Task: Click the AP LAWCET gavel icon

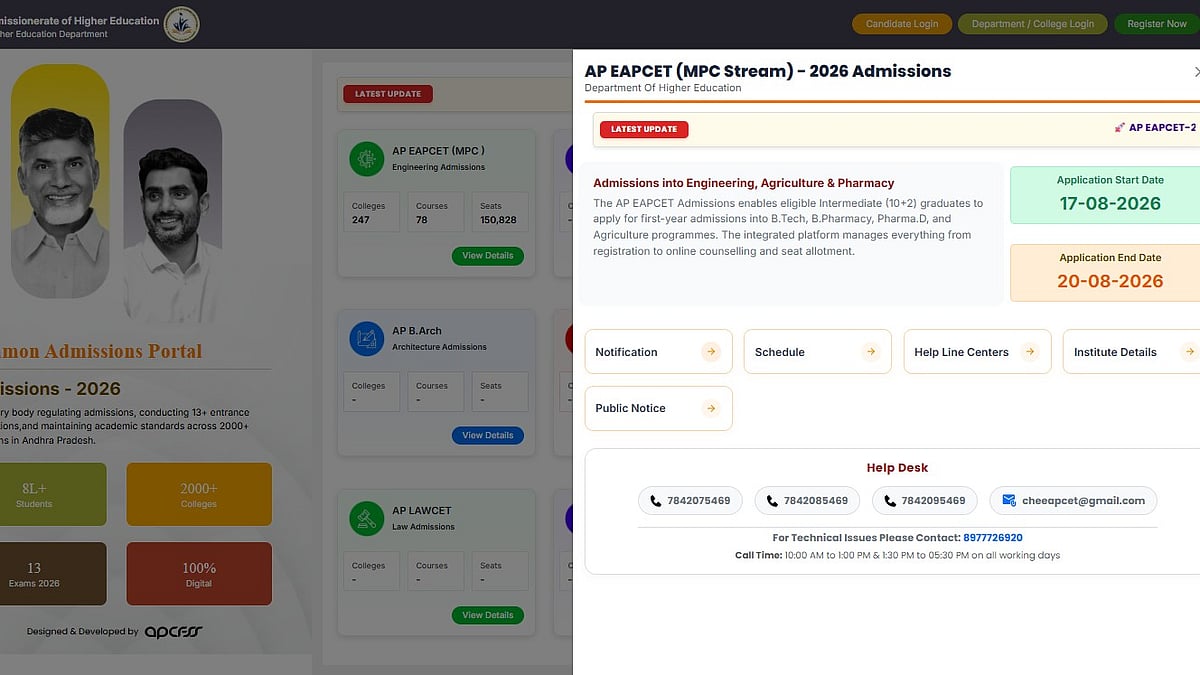Action: pos(366,518)
